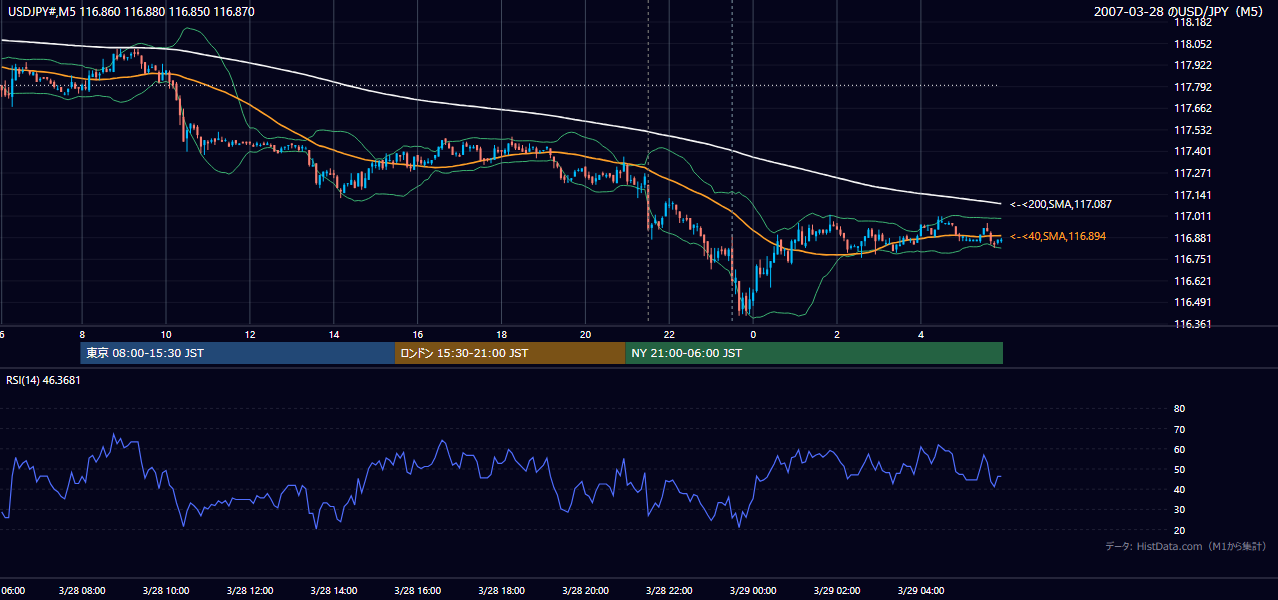1278x600 pixels.
Task: Click the 3/28 12:00 bottom time label
Action: coord(248,590)
